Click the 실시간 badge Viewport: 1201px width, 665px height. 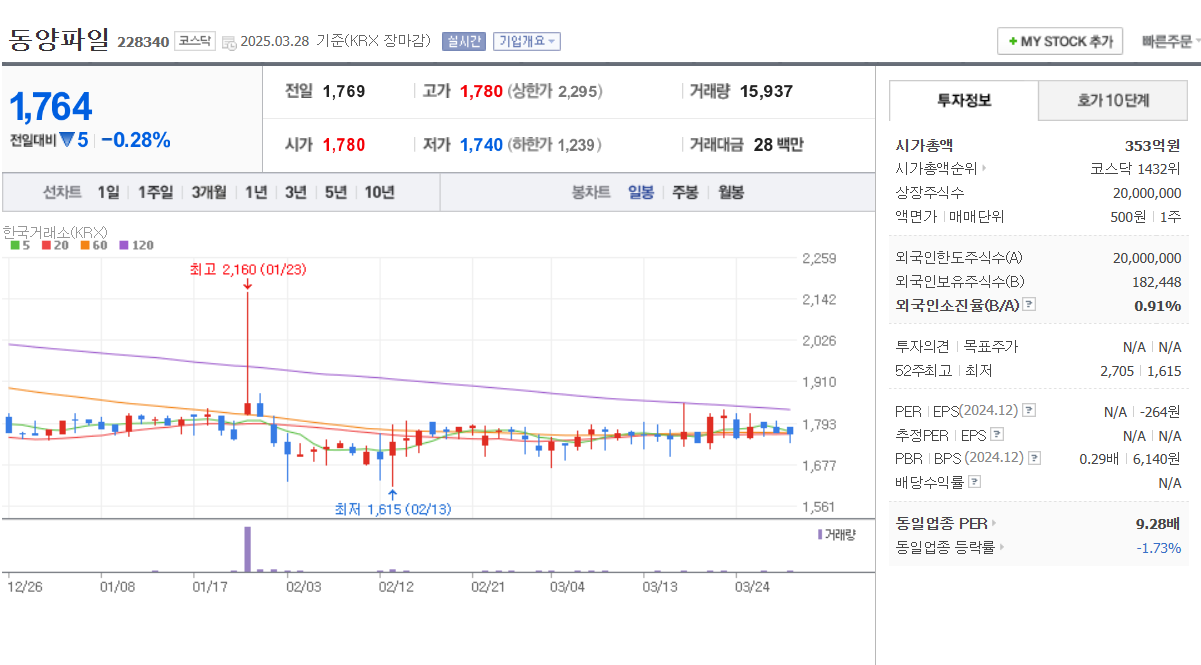point(463,41)
